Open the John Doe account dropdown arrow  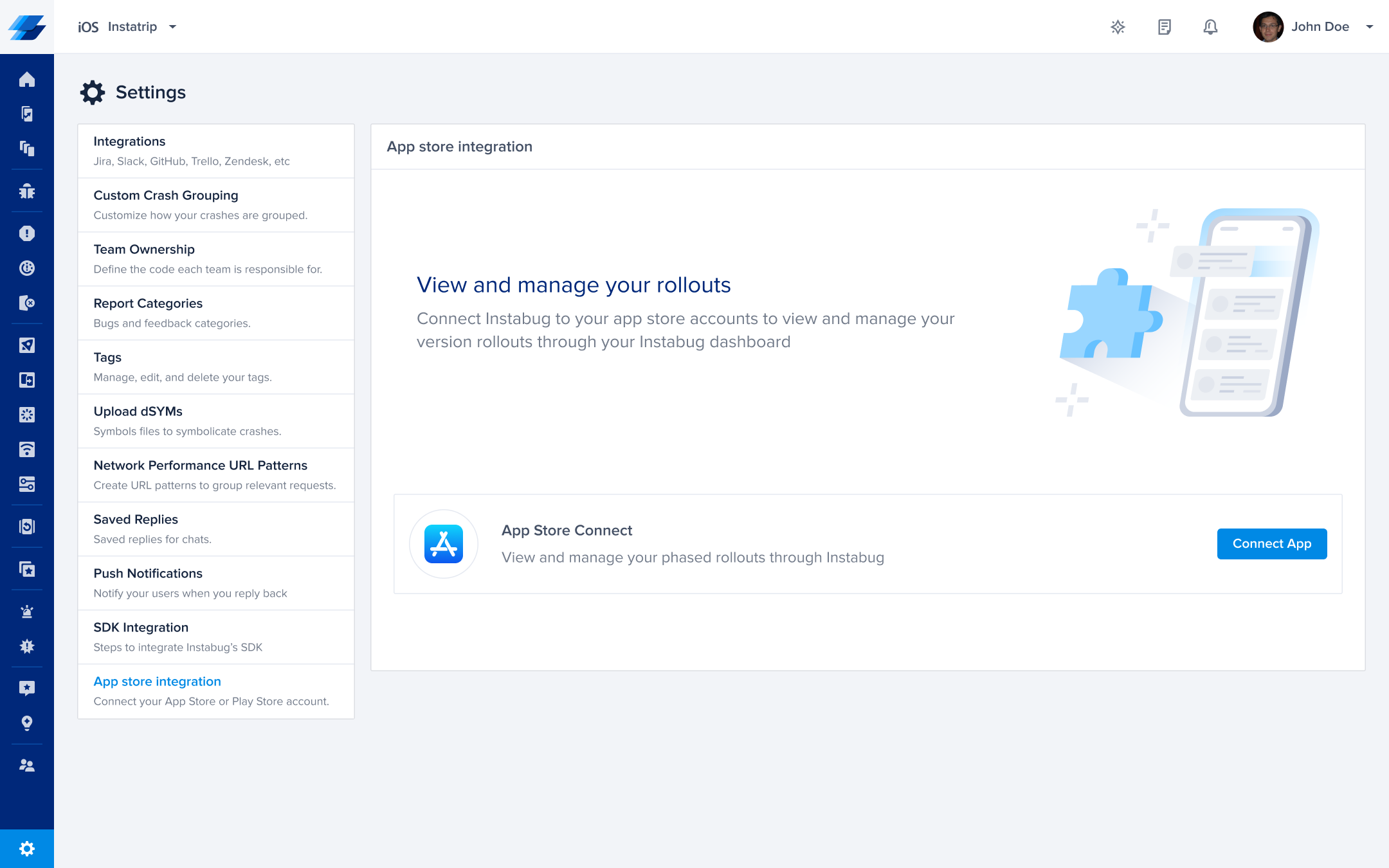1370,26
